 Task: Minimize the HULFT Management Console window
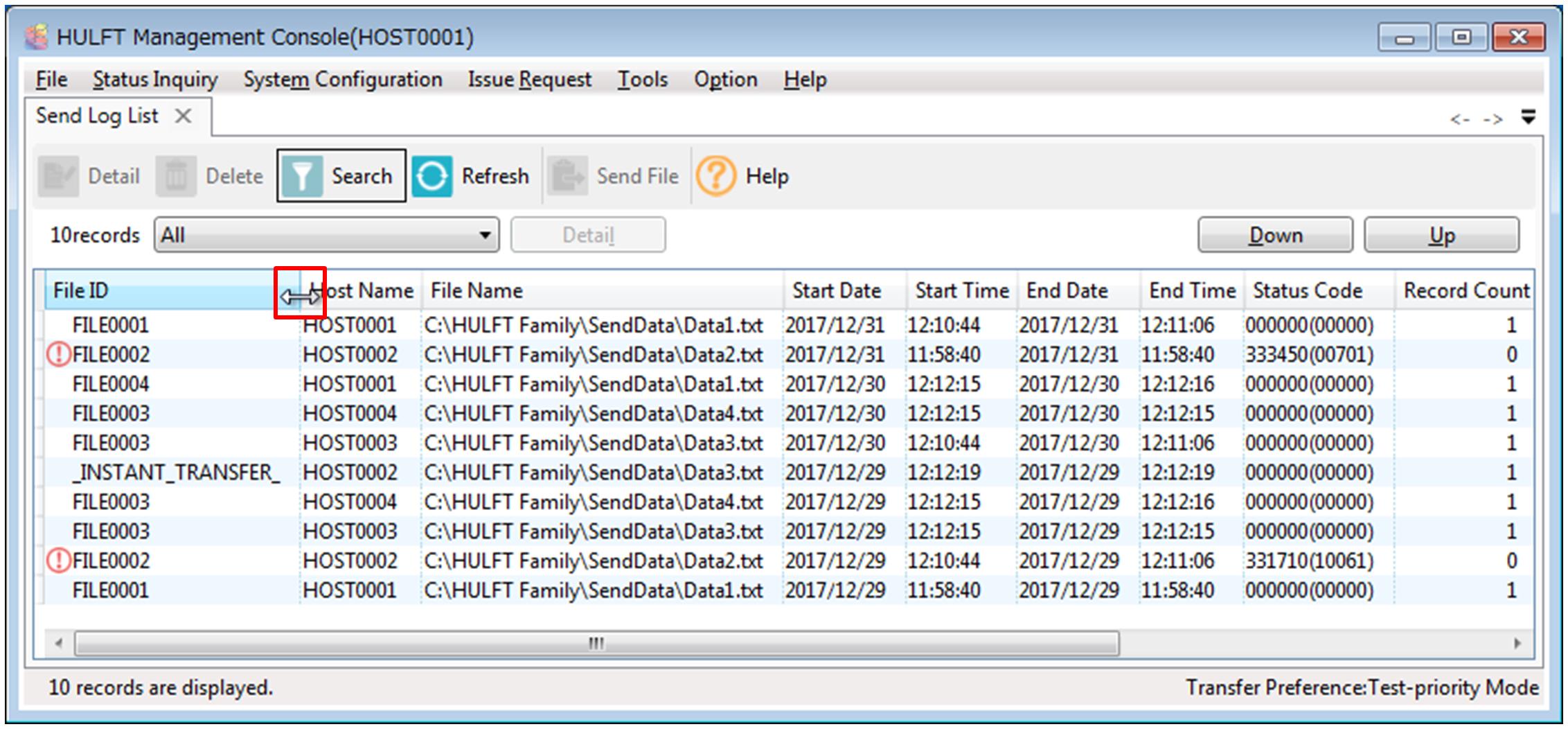[1404, 38]
